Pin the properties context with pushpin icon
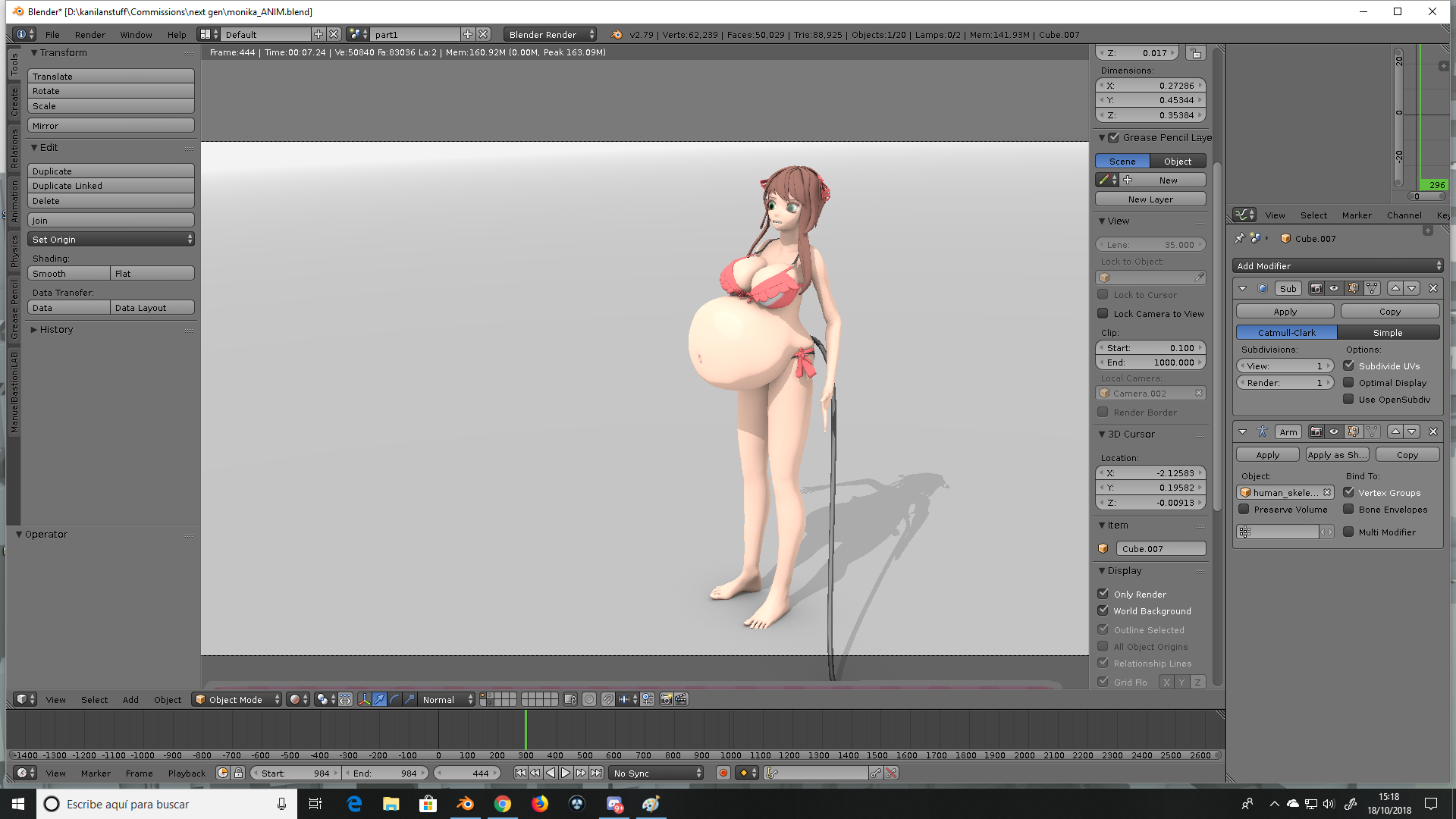This screenshot has width=1456, height=819. [x=1239, y=238]
